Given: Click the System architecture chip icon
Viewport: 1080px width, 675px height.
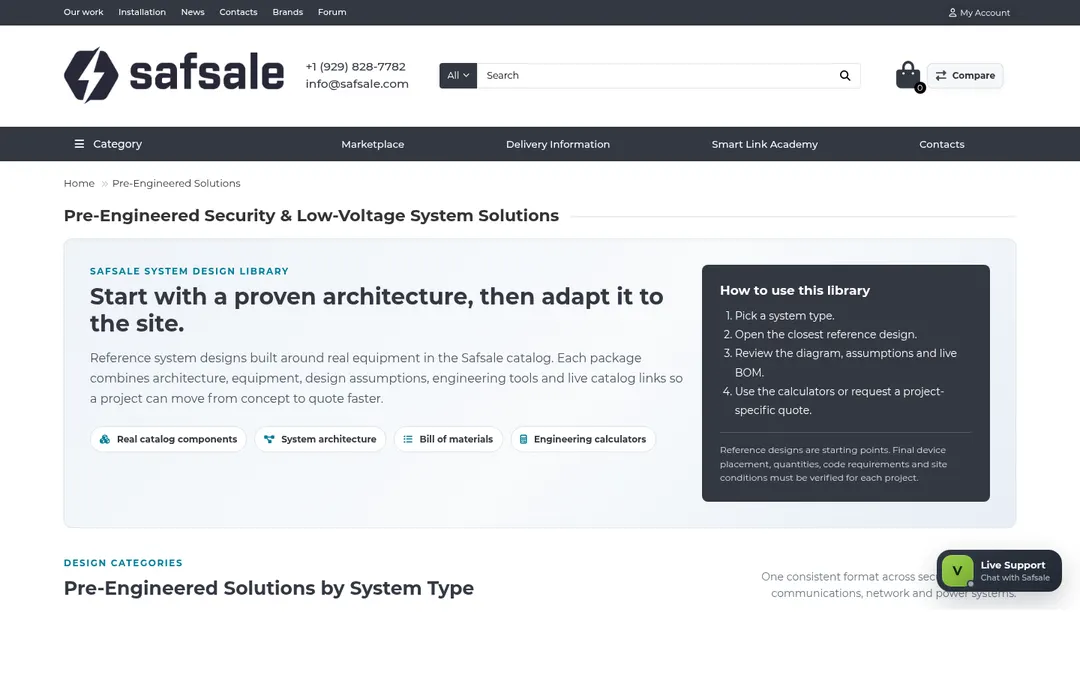Looking at the screenshot, I should pyautogui.click(x=269, y=439).
